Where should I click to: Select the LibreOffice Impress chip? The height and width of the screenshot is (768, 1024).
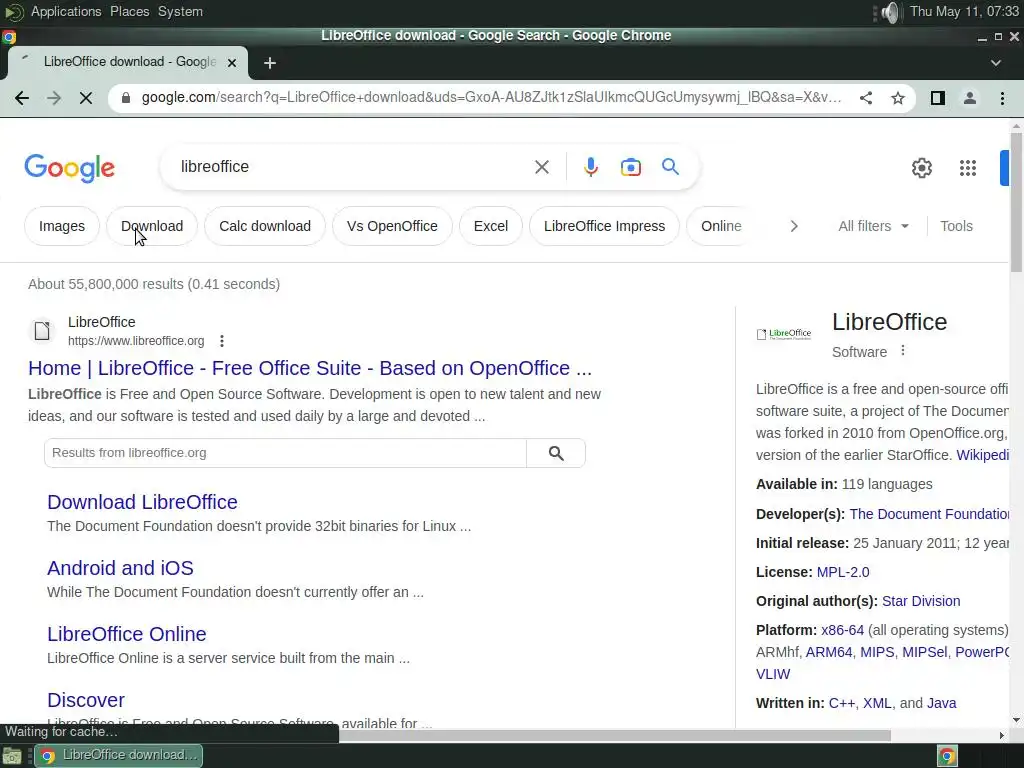[605, 226]
